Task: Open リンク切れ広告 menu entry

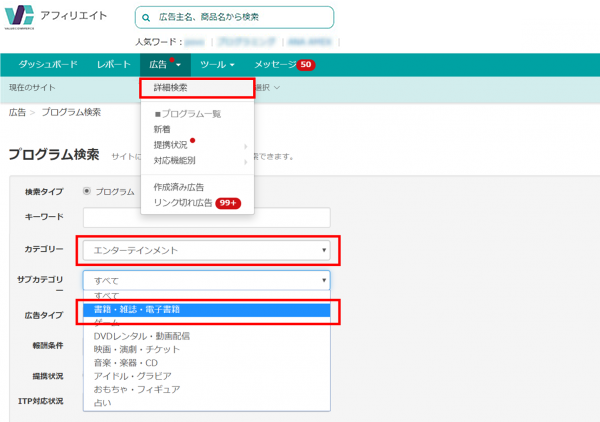Action: coord(183,203)
